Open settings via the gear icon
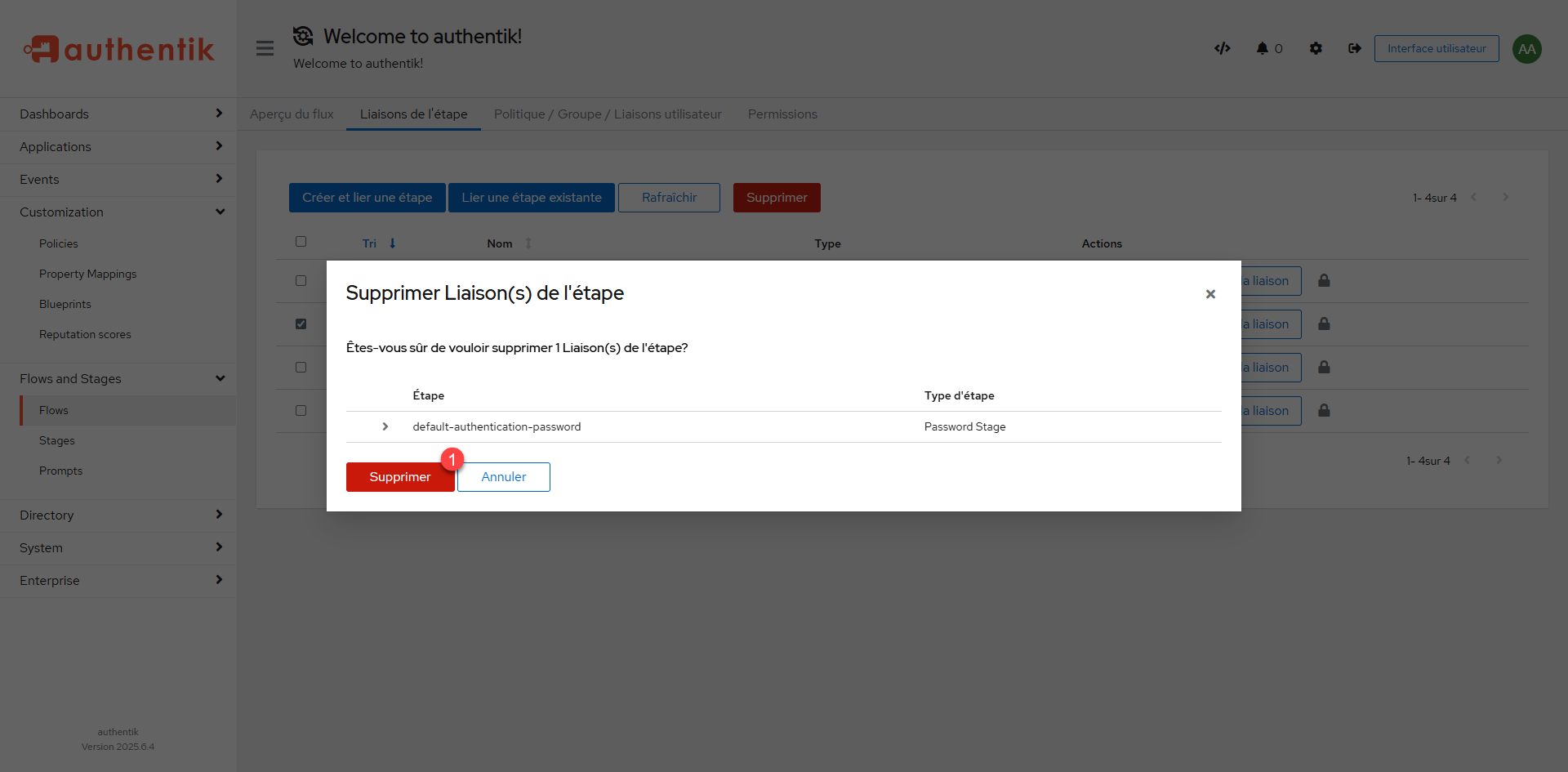The image size is (1568, 772). (1316, 48)
